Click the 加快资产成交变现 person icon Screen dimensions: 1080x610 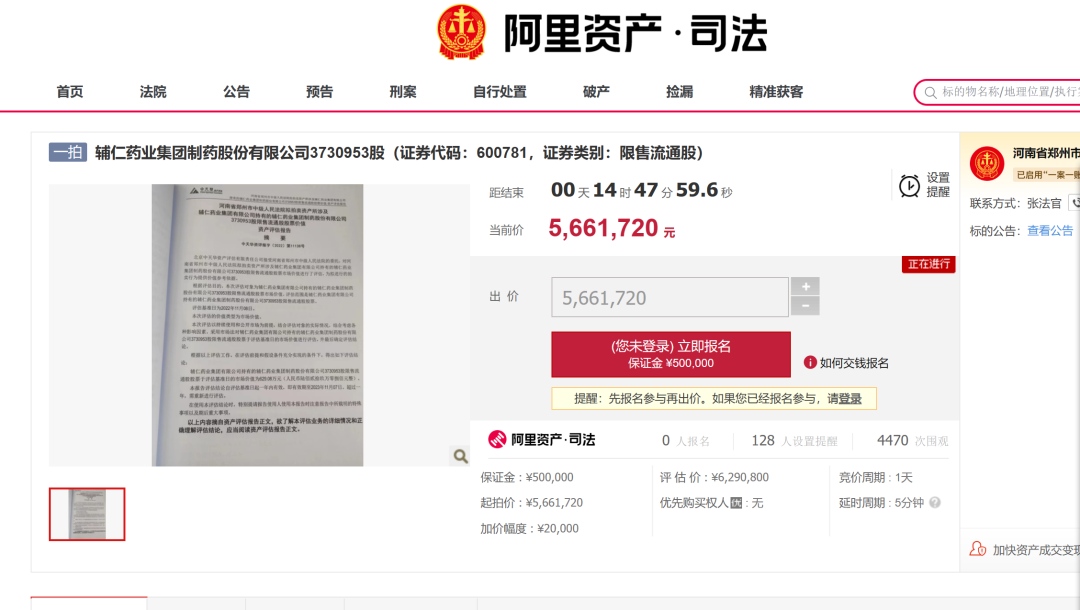[x=977, y=549]
